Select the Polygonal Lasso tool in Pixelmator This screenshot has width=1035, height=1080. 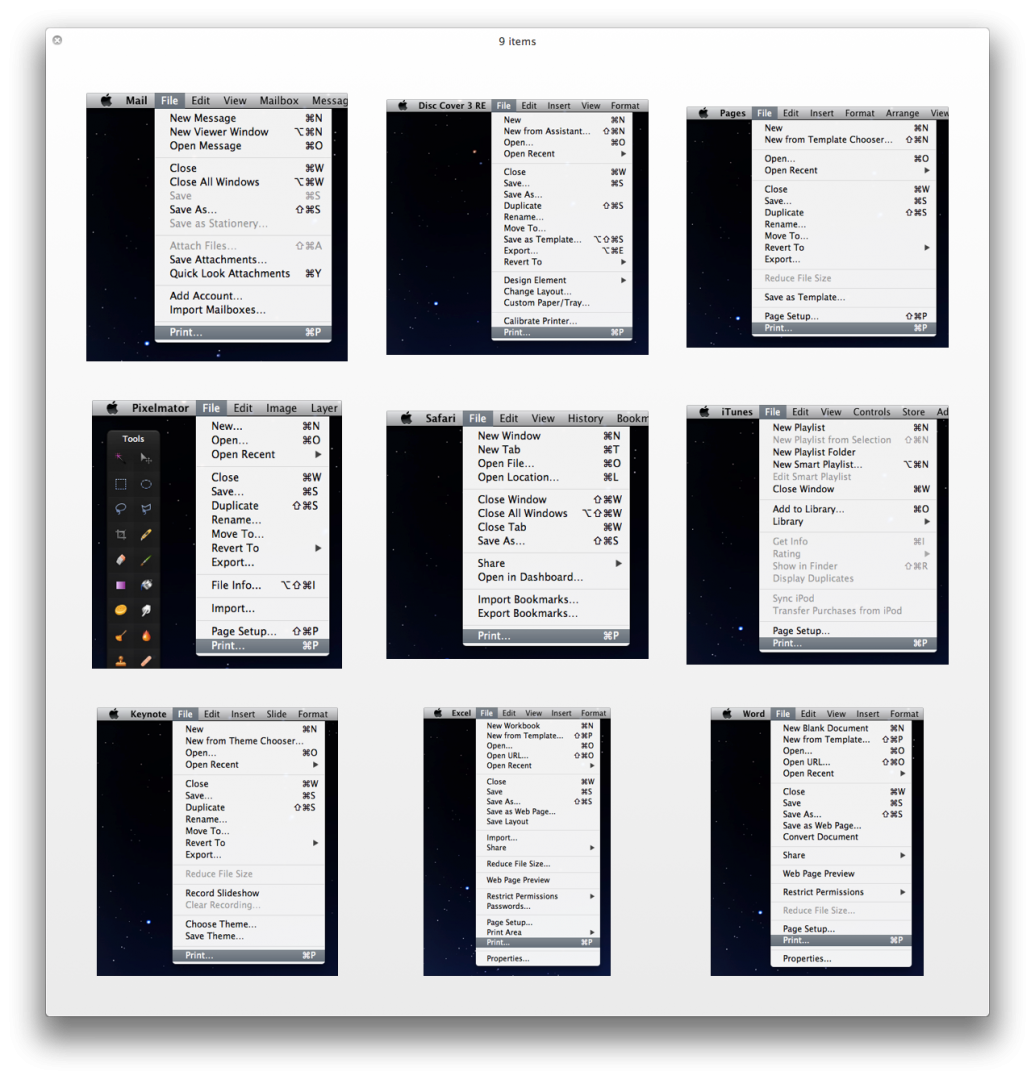tap(146, 509)
